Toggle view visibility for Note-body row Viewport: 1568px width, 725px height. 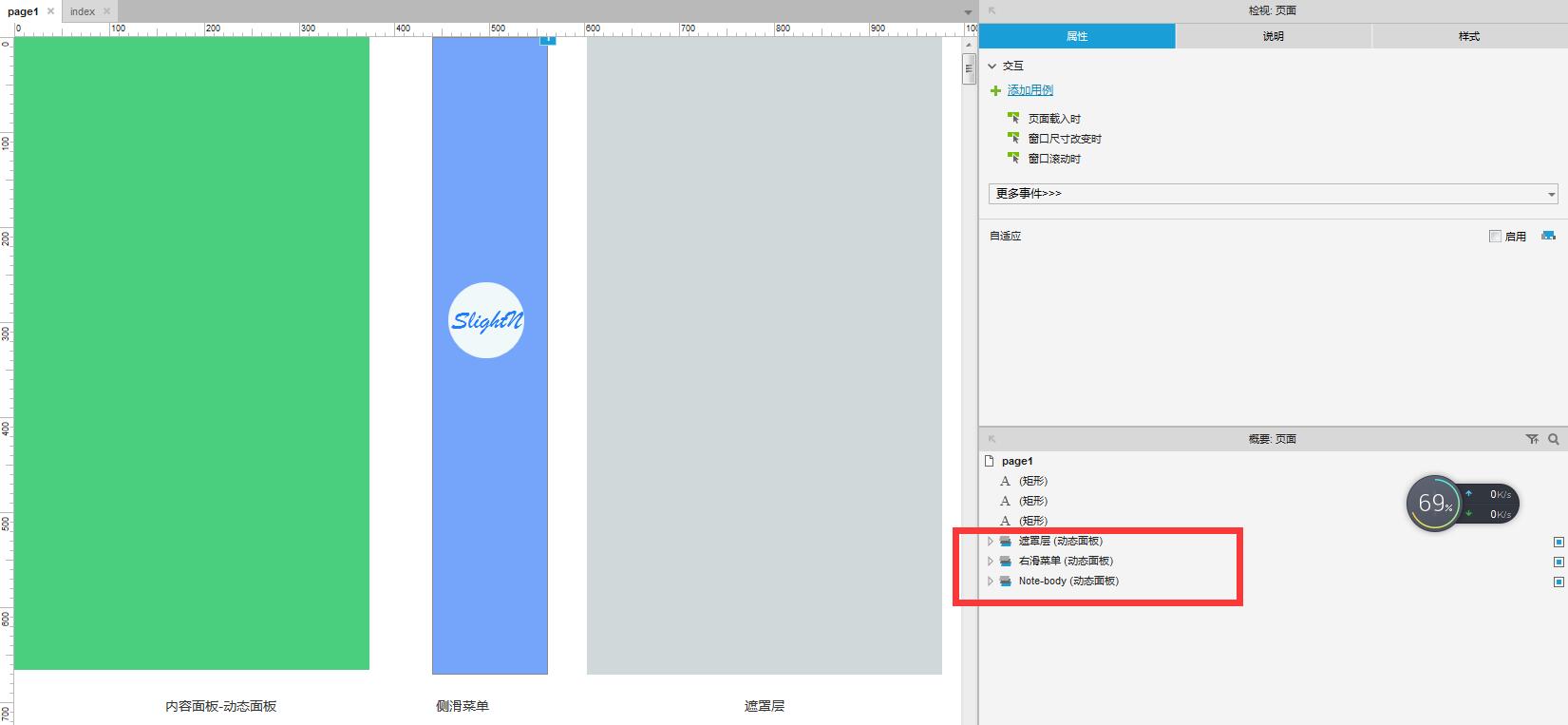[1559, 582]
